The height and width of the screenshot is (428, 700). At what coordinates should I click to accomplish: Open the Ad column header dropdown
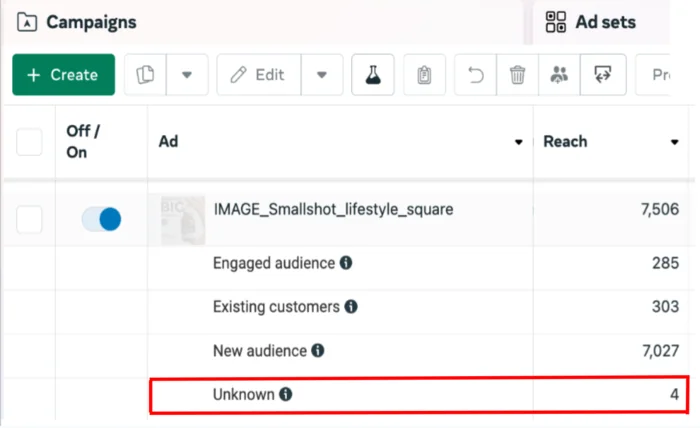click(518, 142)
